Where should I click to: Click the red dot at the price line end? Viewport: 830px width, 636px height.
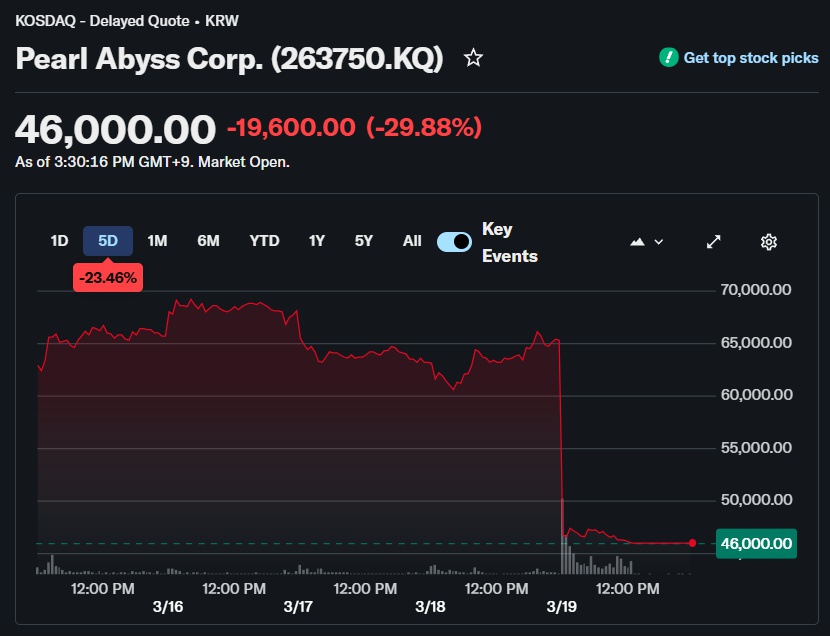(692, 543)
